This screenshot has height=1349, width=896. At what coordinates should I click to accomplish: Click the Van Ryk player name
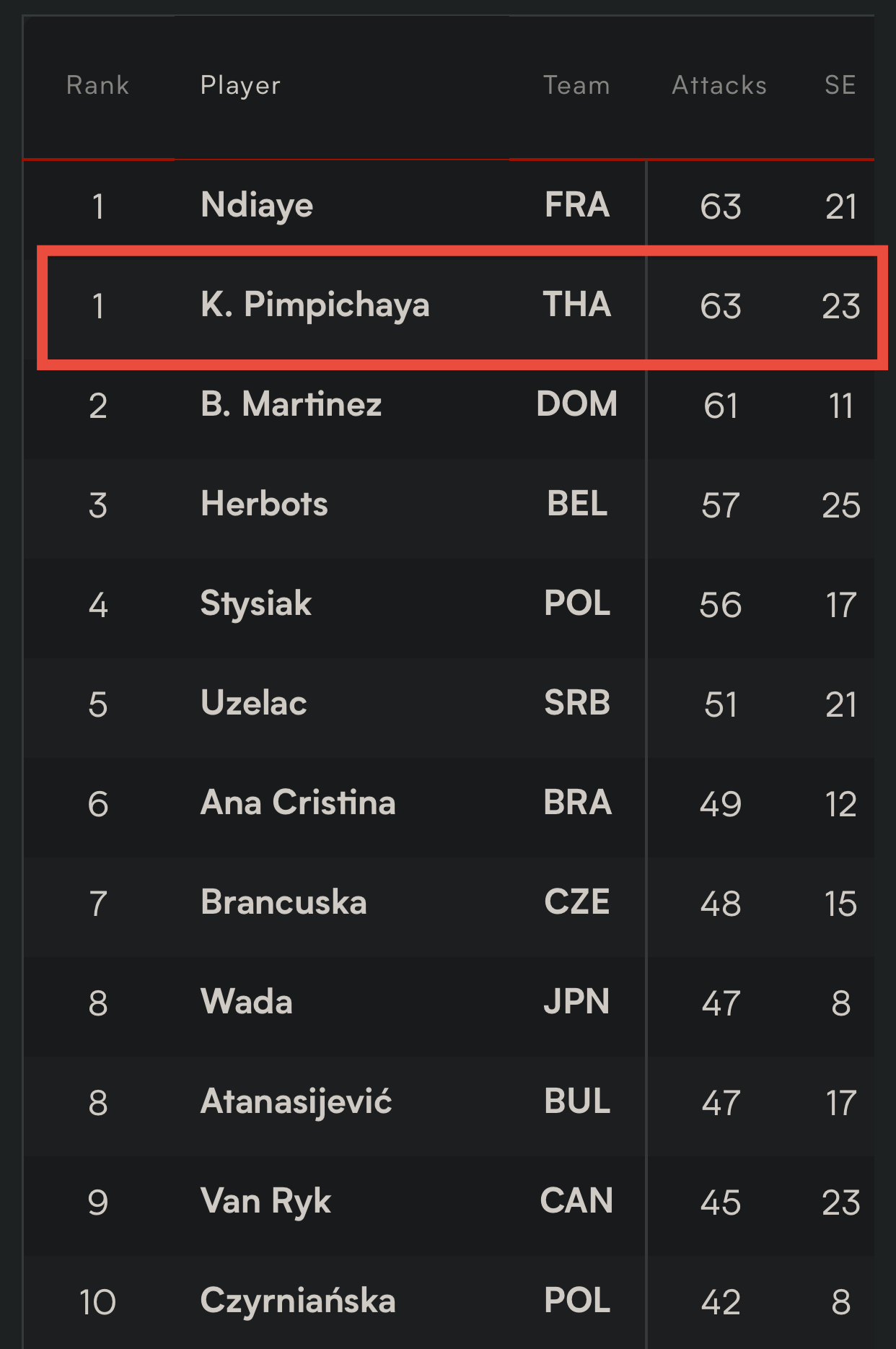pos(265,1202)
